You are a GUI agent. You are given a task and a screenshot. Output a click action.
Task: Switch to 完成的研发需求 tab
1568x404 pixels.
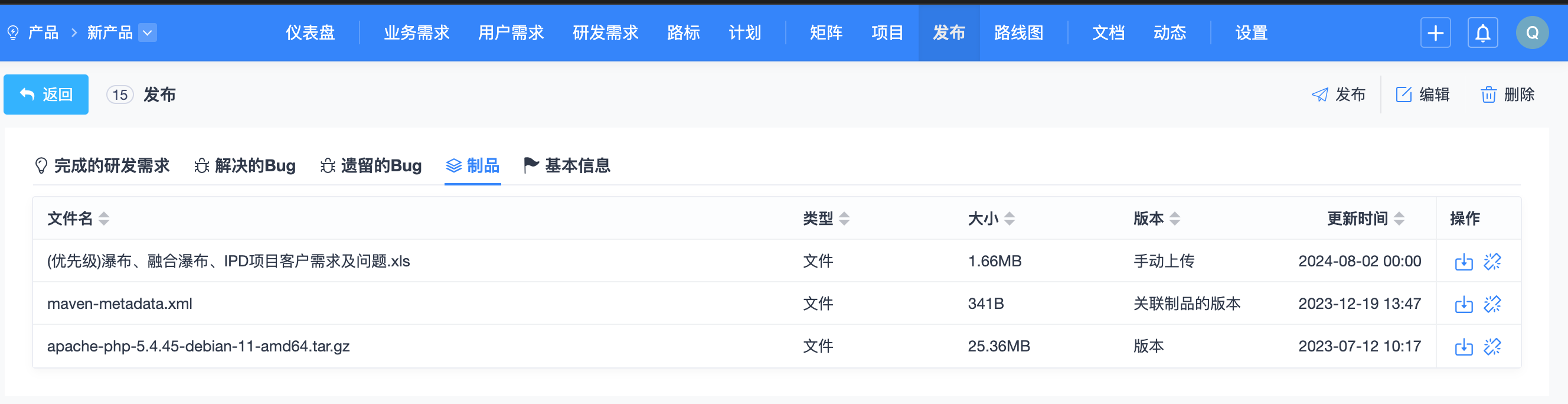pyautogui.click(x=102, y=166)
